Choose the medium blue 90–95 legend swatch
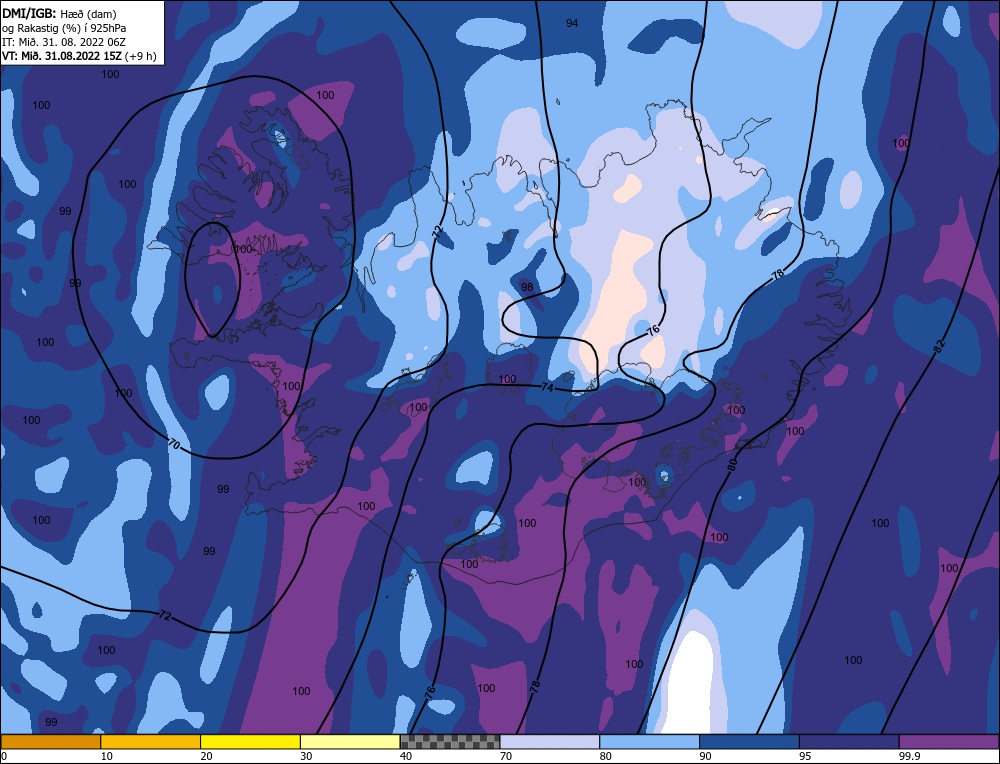The width and height of the screenshot is (1000, 764). tap(749, 742)
